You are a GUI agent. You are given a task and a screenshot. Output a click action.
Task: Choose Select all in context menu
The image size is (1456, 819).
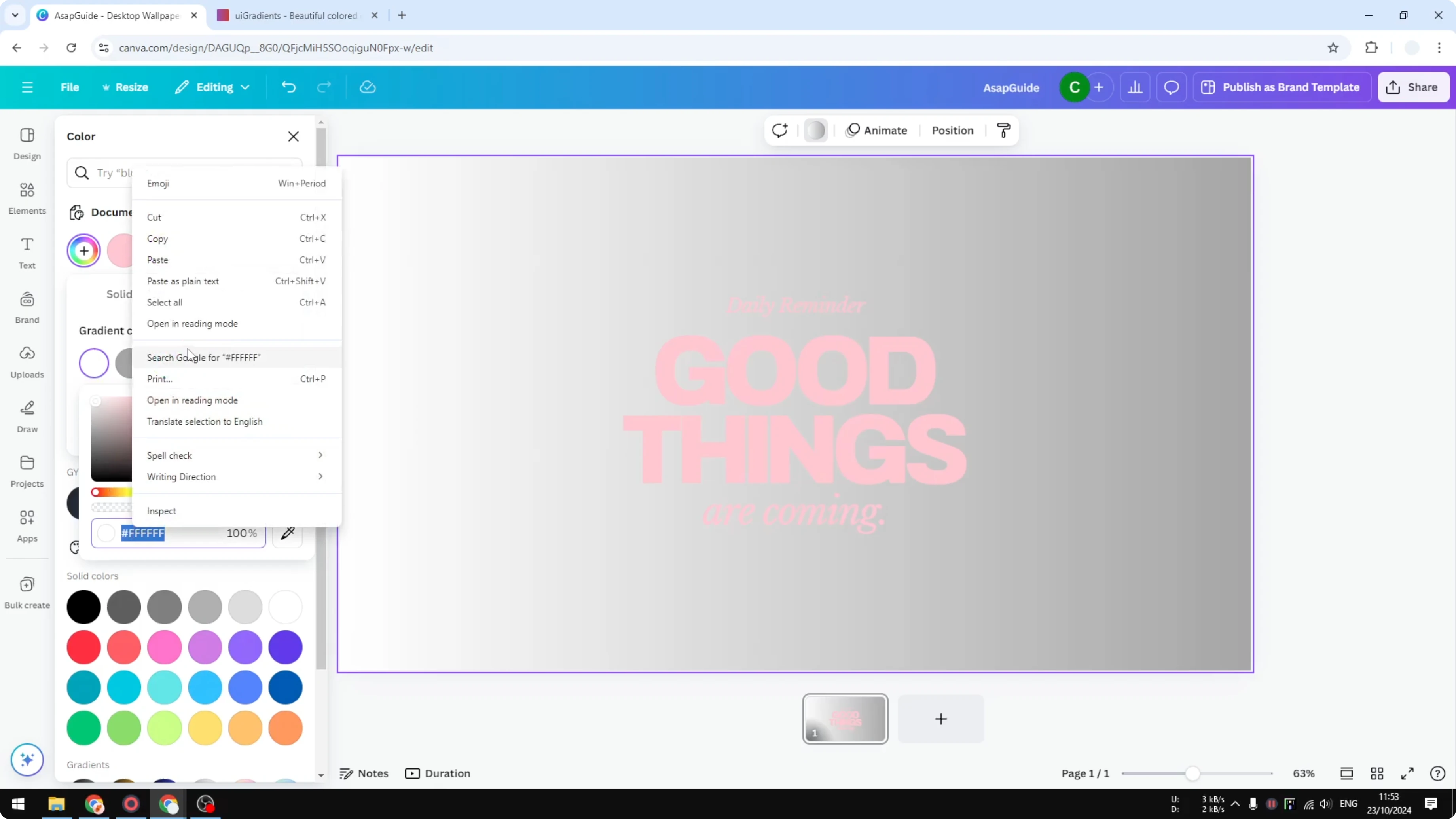[x=236, y=302]
